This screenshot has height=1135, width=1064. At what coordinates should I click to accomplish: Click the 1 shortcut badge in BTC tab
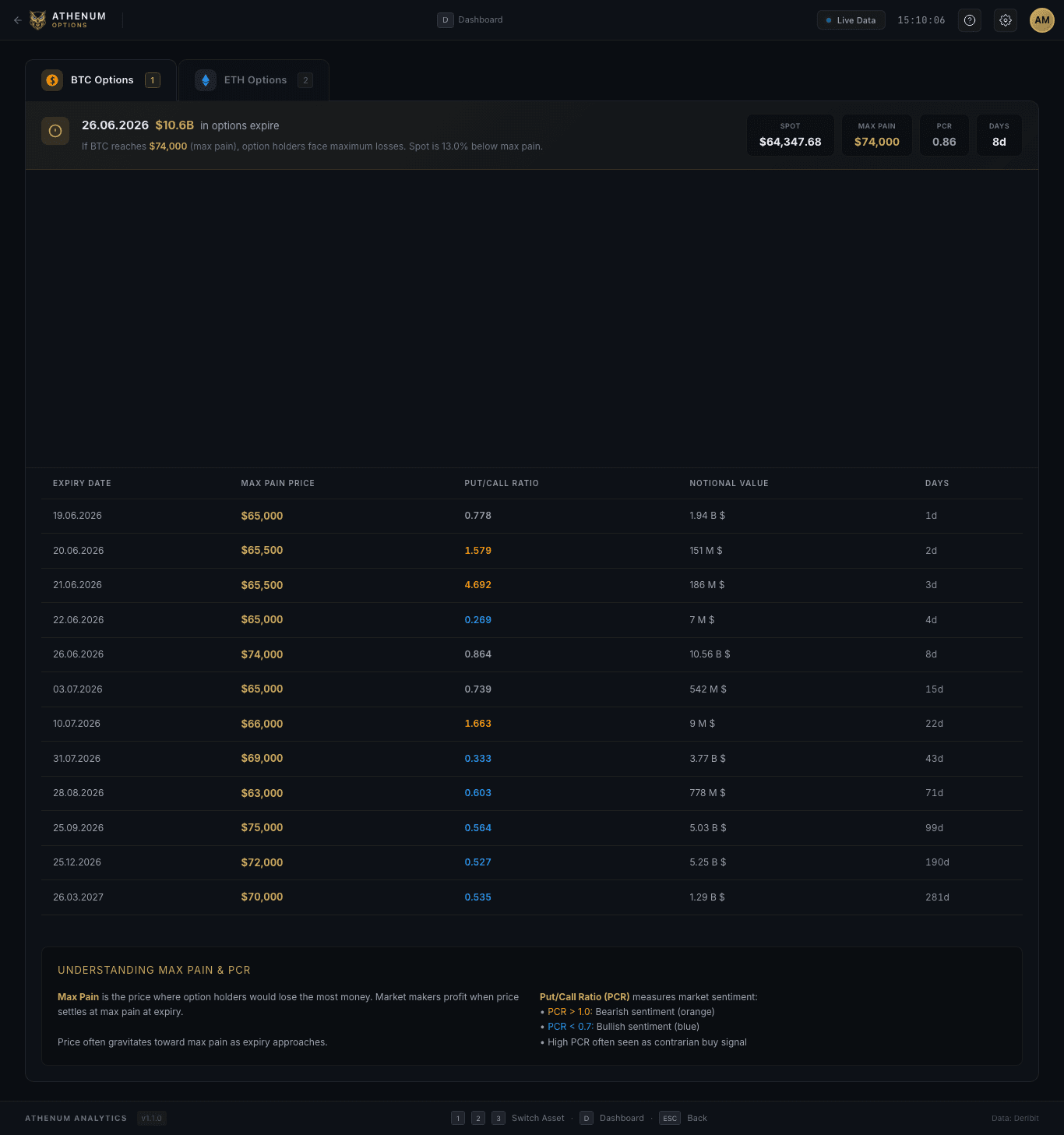click(153, 80)
